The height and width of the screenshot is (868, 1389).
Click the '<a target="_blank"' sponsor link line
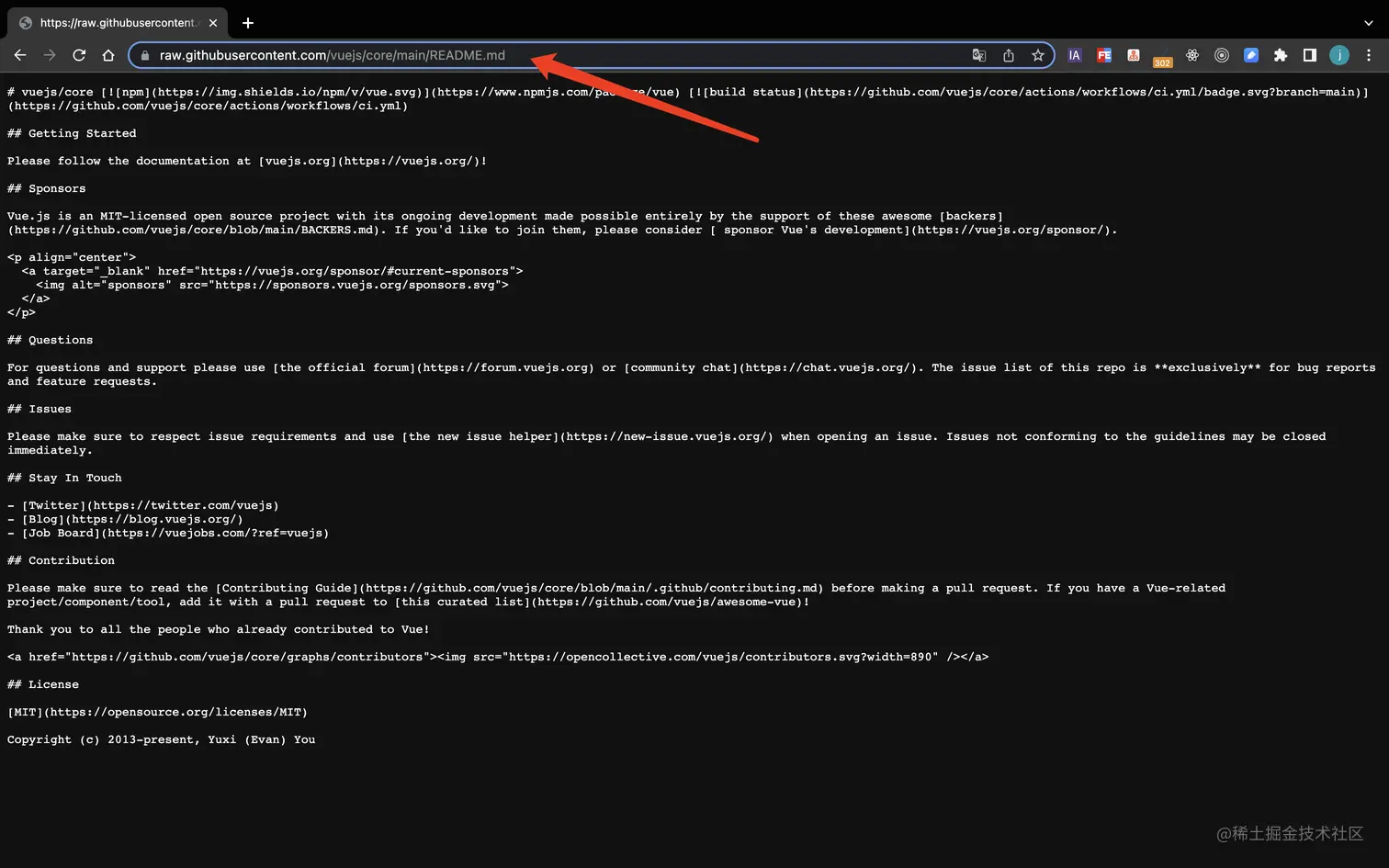272,271
